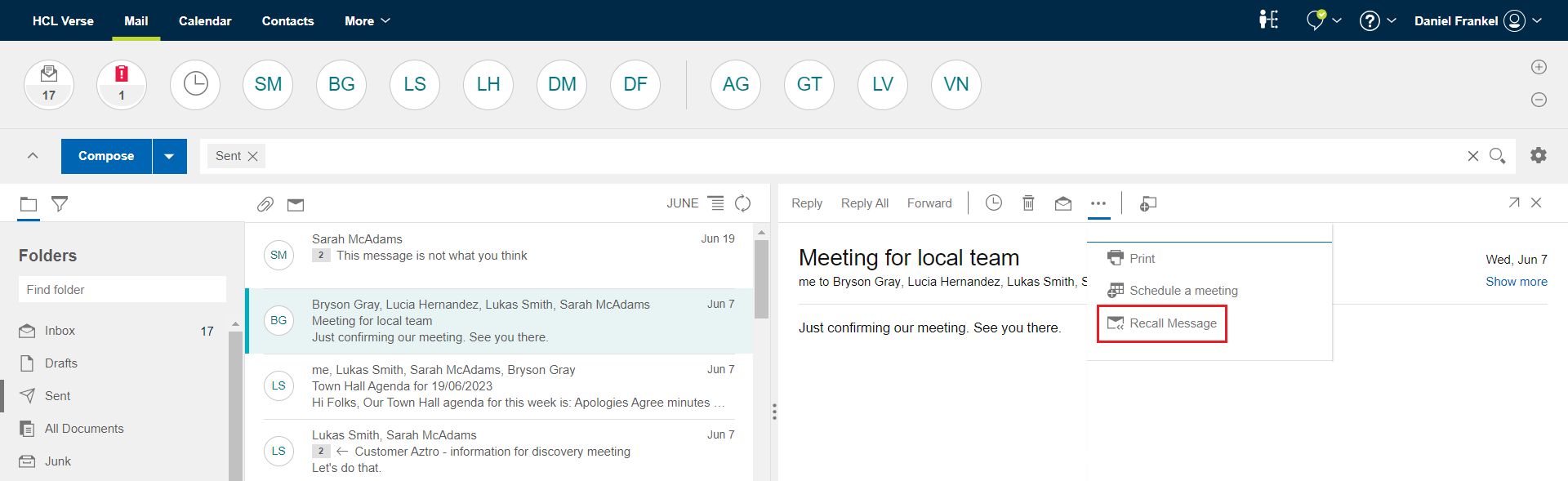Expand the Compose dropdown arrow
1568x481 pixels.
pyautogui.click(x=169, y=156)
